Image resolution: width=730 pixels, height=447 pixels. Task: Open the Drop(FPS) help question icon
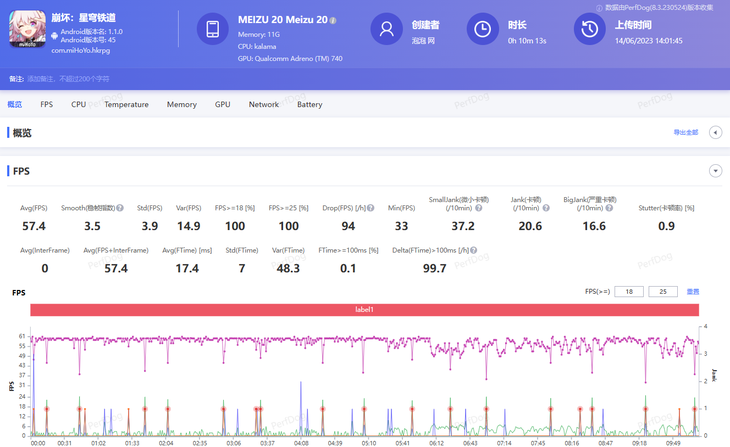click(371, 208)
